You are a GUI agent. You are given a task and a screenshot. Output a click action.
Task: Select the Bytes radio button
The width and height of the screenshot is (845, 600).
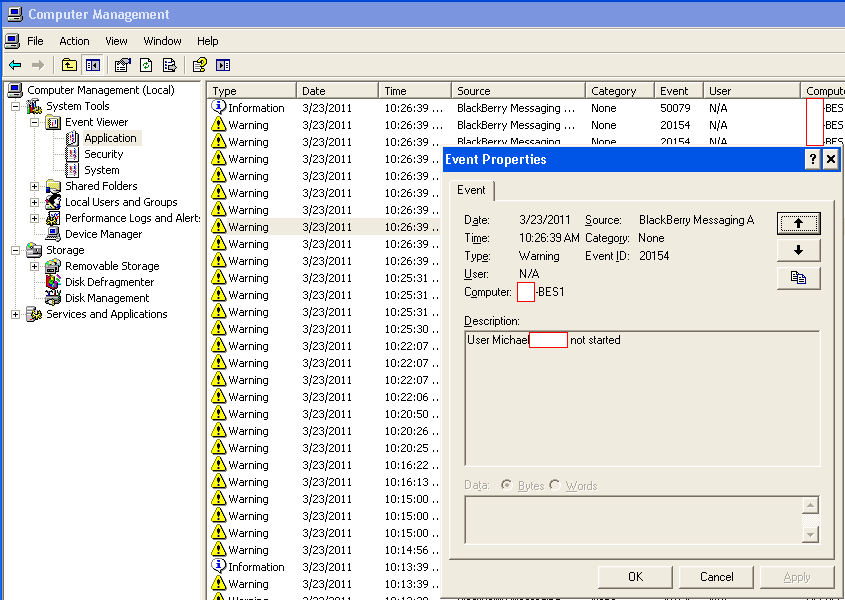point(507,485)
